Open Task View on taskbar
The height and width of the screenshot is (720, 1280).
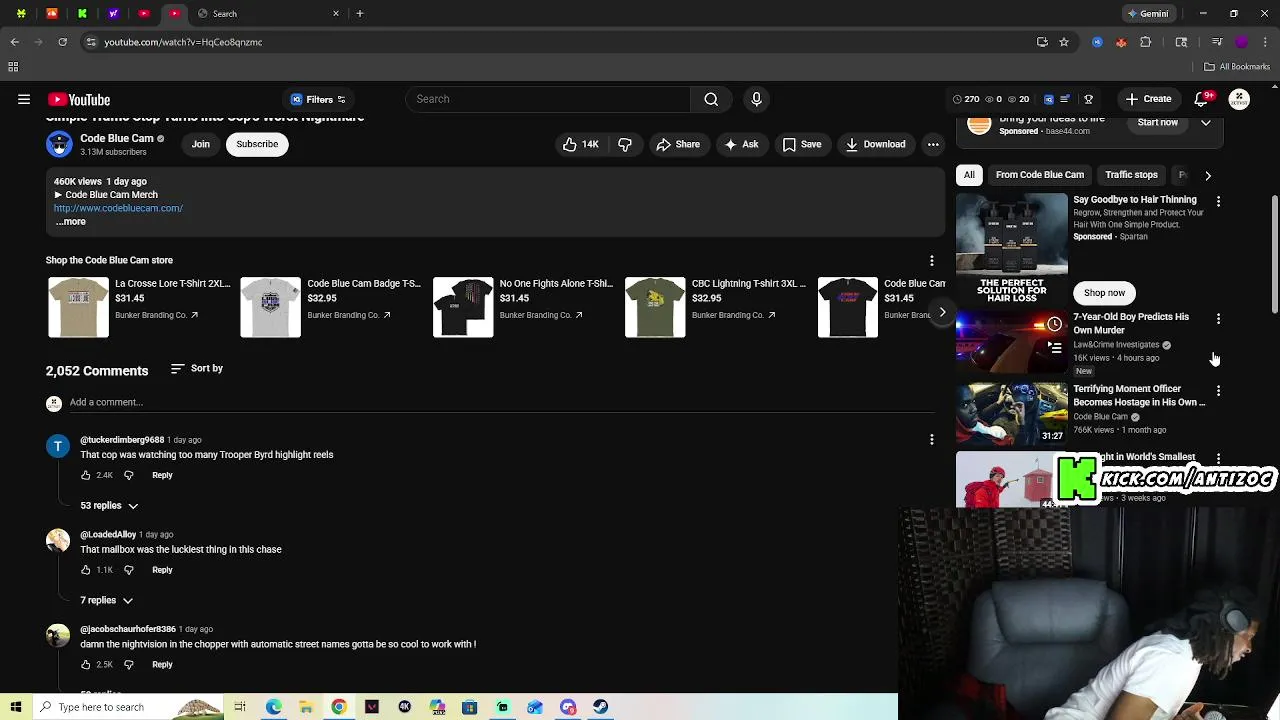(240, 707)
